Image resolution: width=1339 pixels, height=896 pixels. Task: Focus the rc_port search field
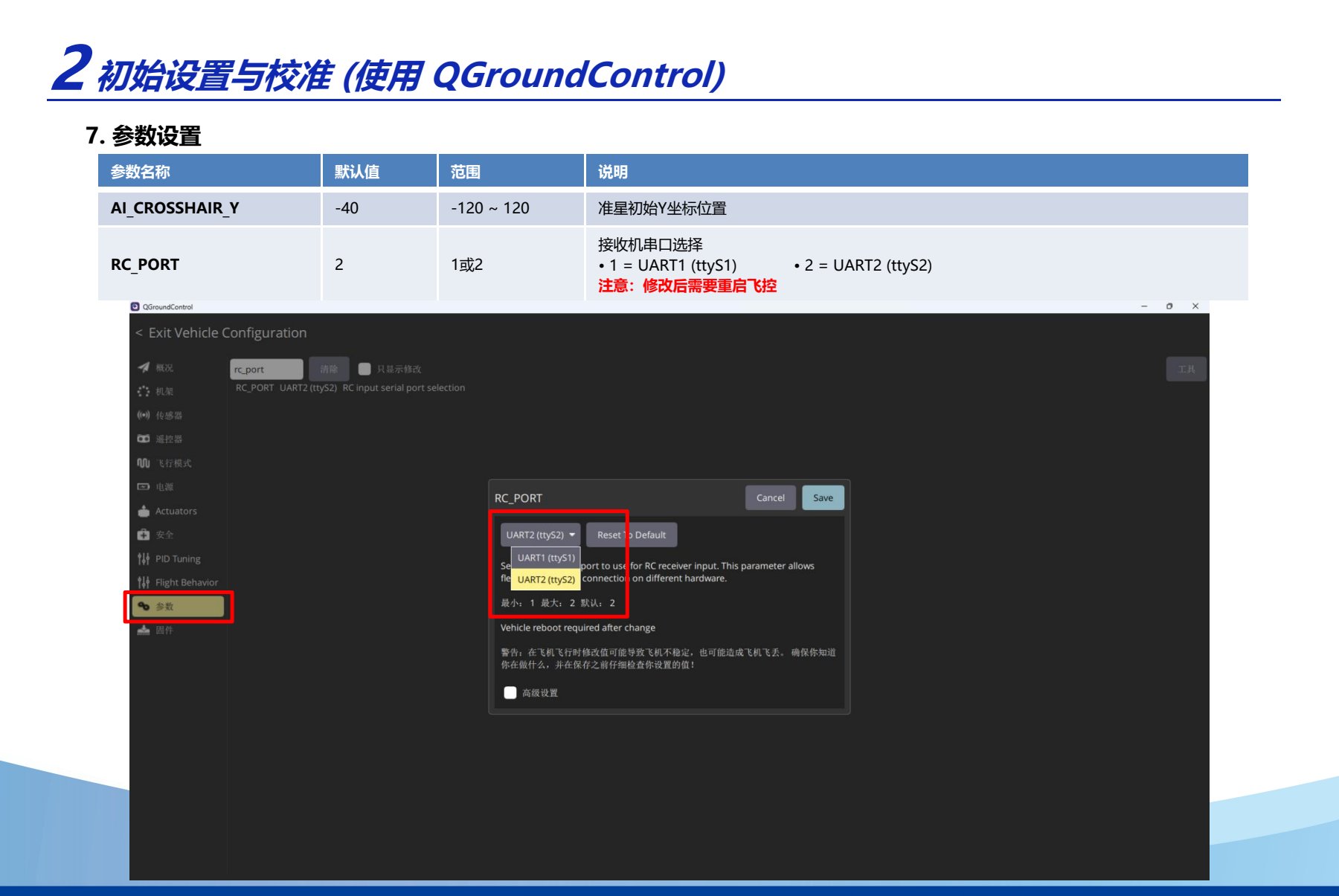(x=266, y=369)
